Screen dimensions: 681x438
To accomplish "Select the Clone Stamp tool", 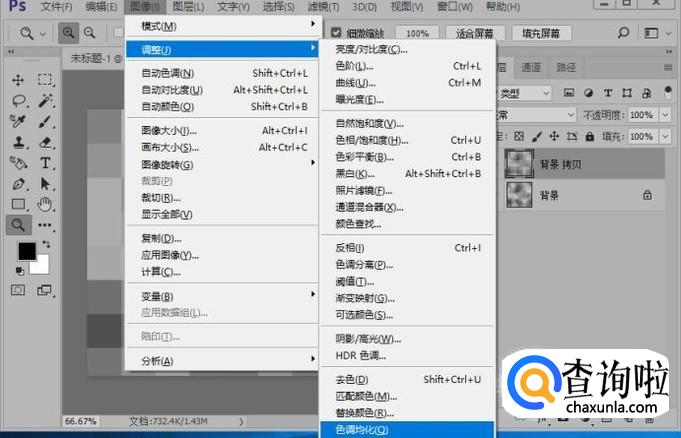I will tap(19, 142).
